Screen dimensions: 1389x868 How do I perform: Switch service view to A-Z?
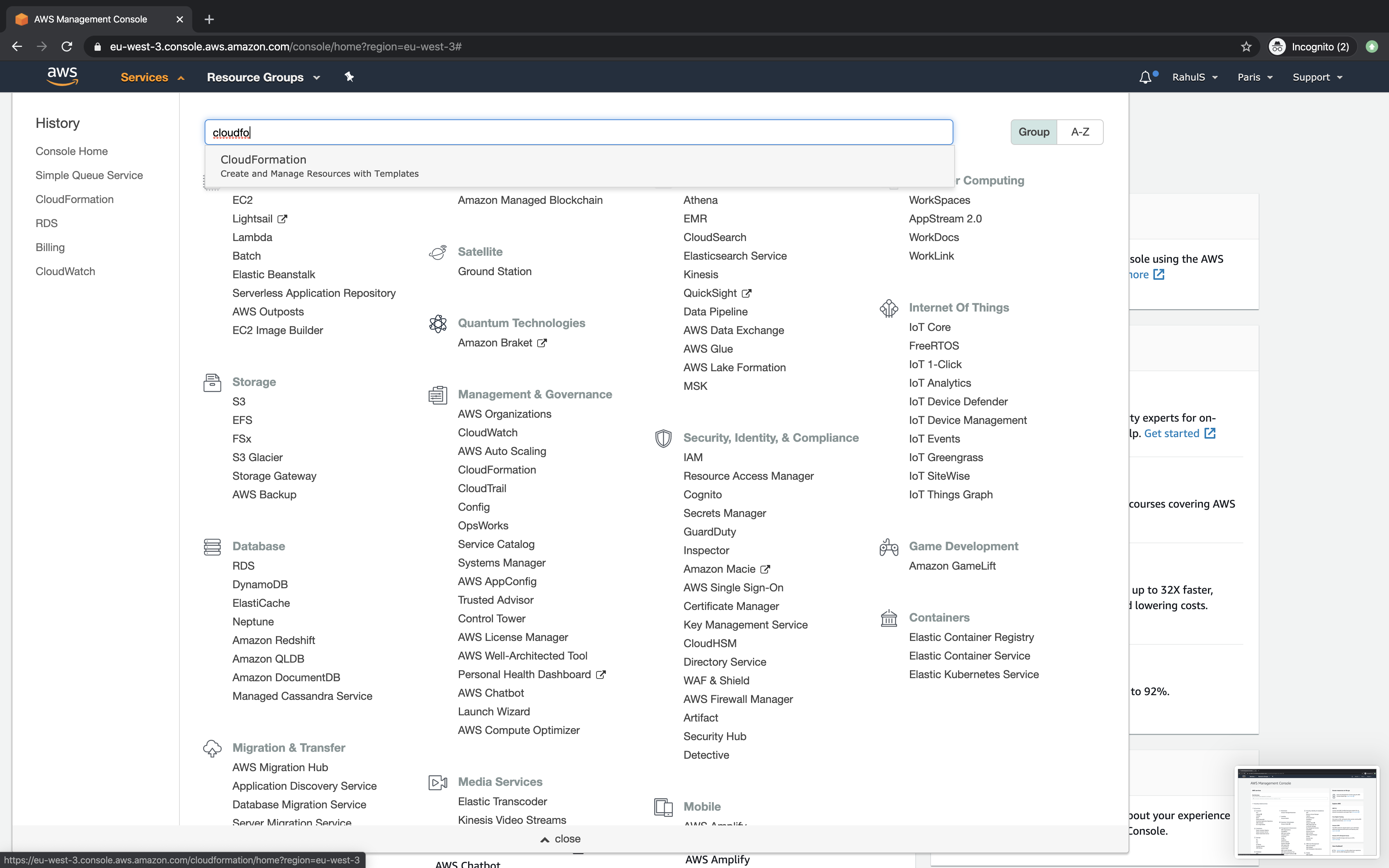(x=1080, y=132)
